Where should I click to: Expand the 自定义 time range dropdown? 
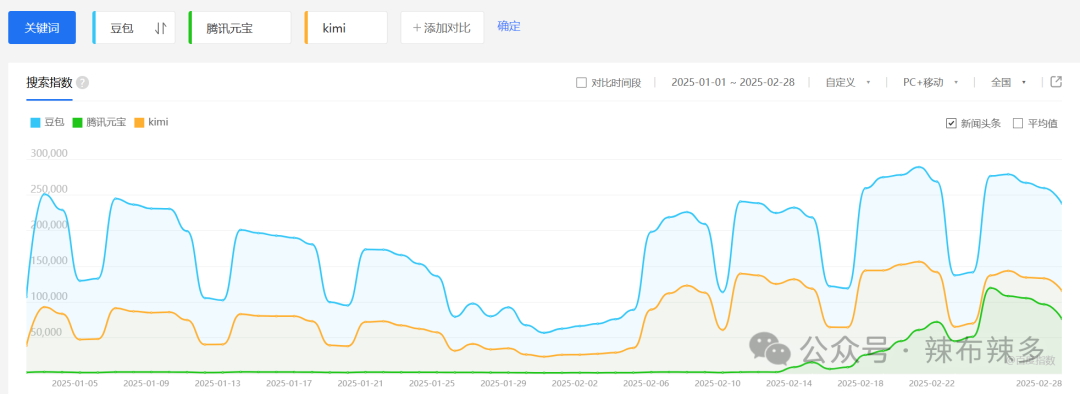(x=849, y=83)
